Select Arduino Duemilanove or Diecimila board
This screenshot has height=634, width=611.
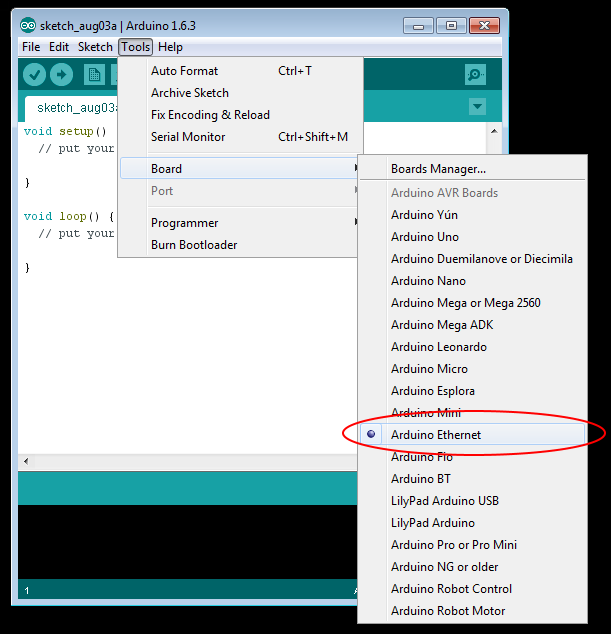tap(472, 259)
